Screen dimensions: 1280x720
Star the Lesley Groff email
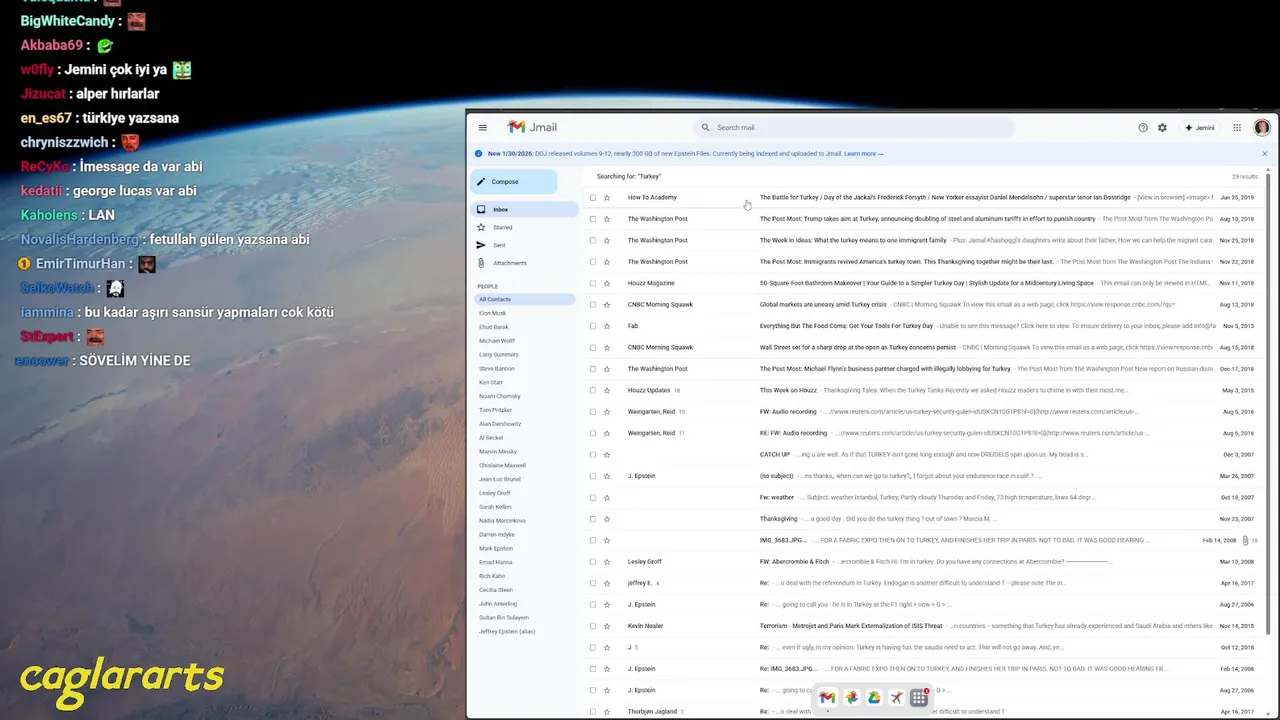[x=606, y=562]
